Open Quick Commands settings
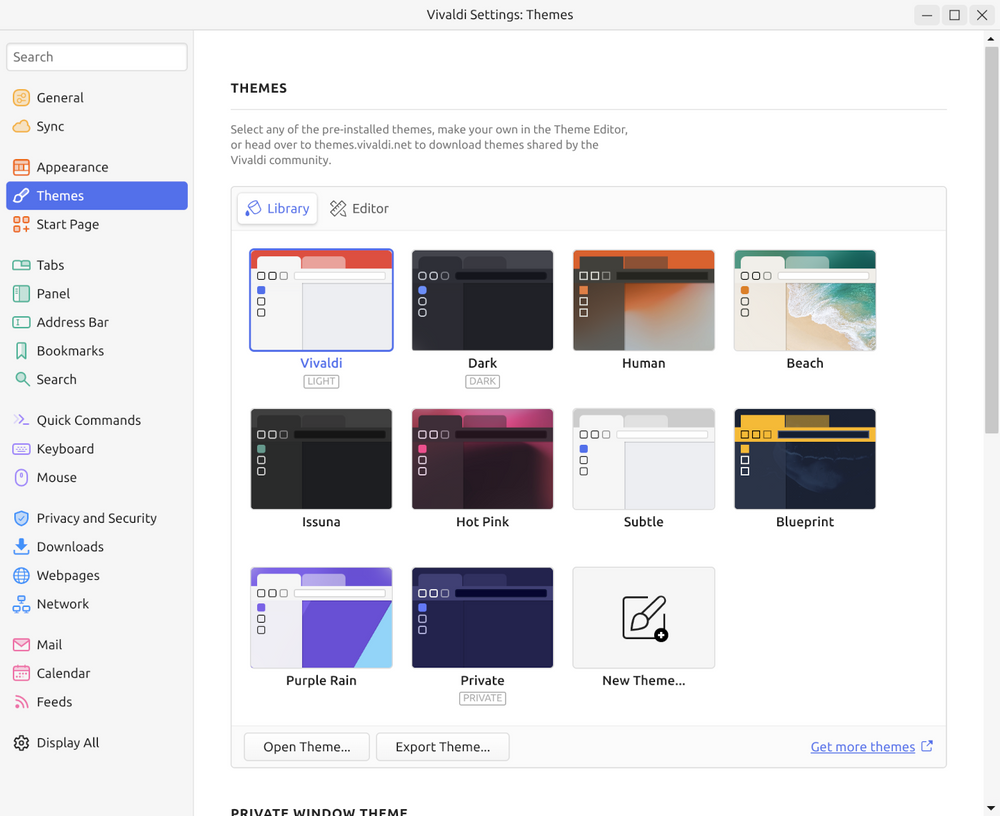The height and width of the screenshot is (816, 1000). click(87, 419)
